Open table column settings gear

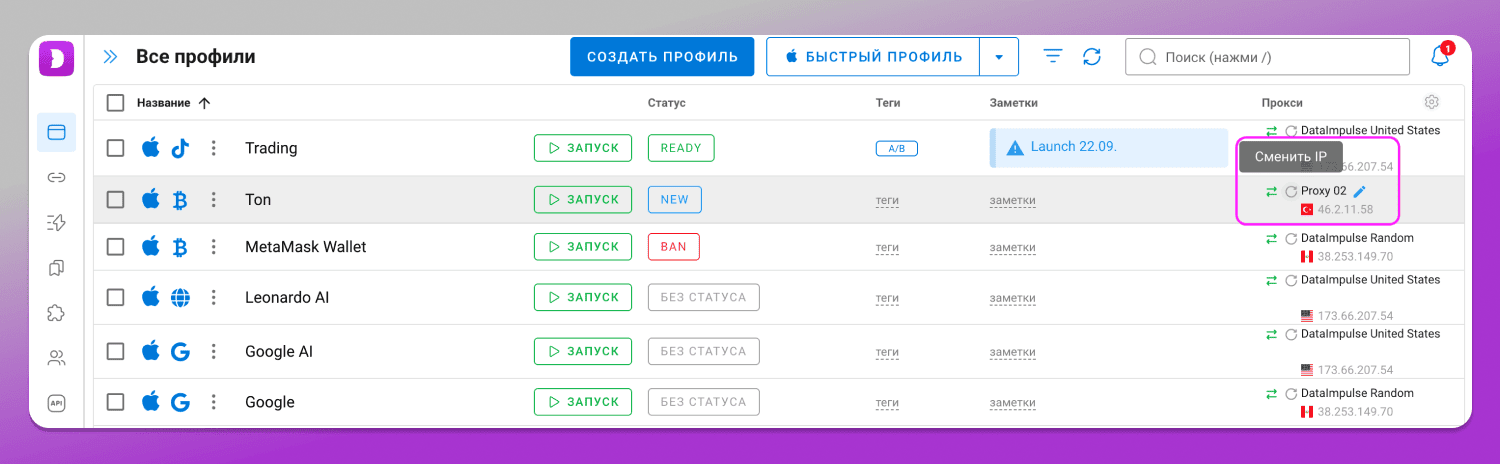tap(1431, 102)
